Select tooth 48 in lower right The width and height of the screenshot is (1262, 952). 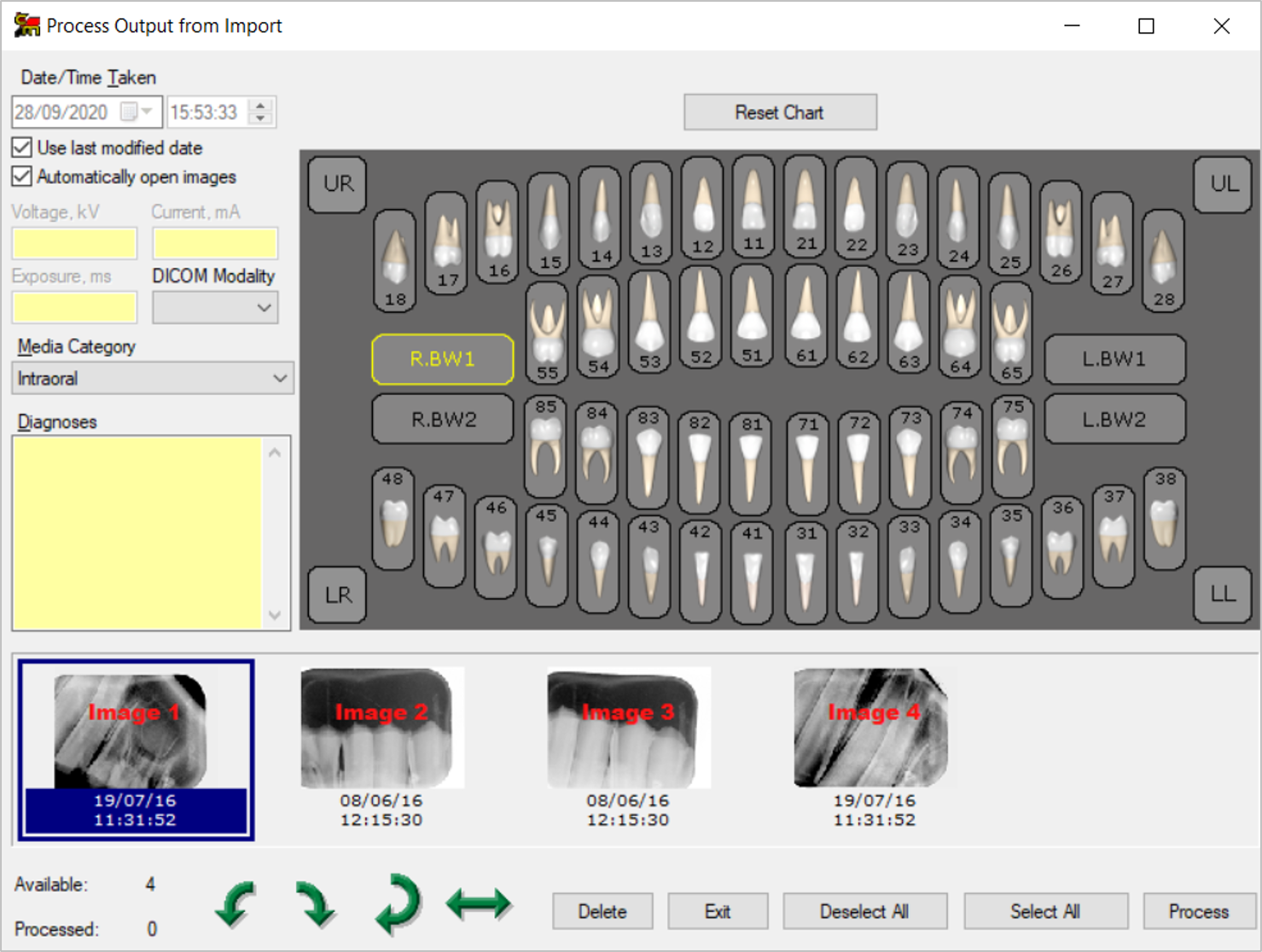point(393,519)
